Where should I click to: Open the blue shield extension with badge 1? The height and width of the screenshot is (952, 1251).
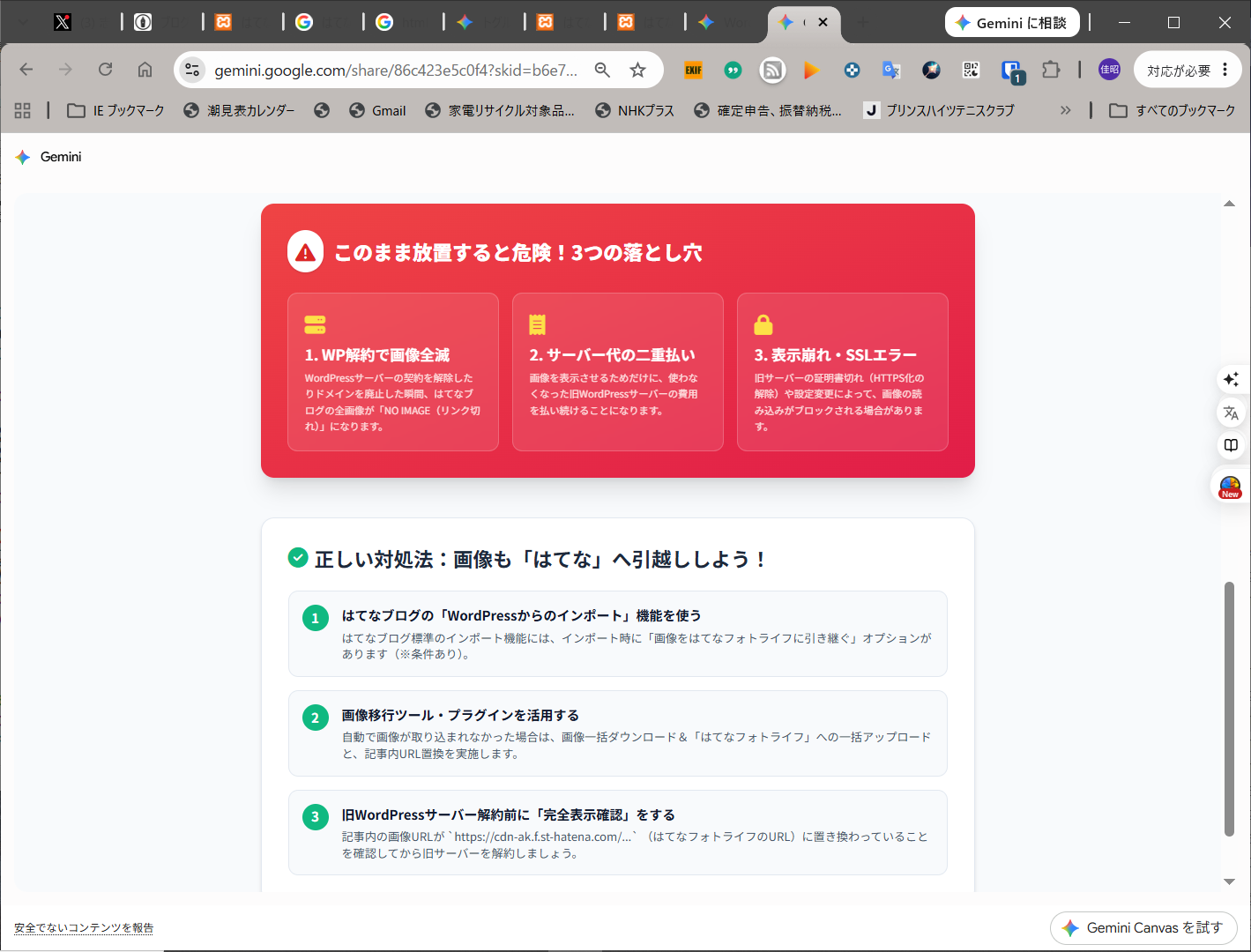(1011, 71)
